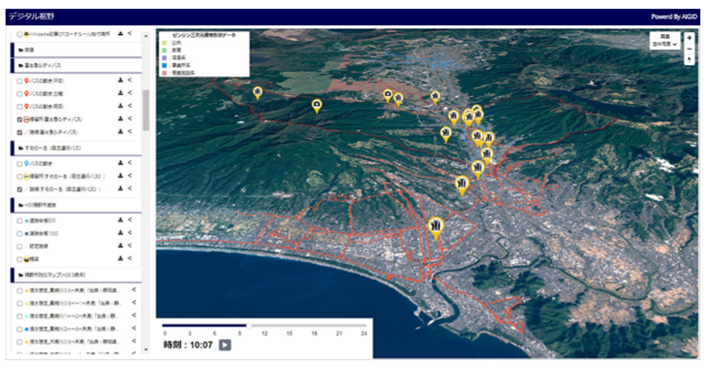Enable the blue-pin bus movement layer
Screen dimensions: 708x369
click(x=19, y=163)
